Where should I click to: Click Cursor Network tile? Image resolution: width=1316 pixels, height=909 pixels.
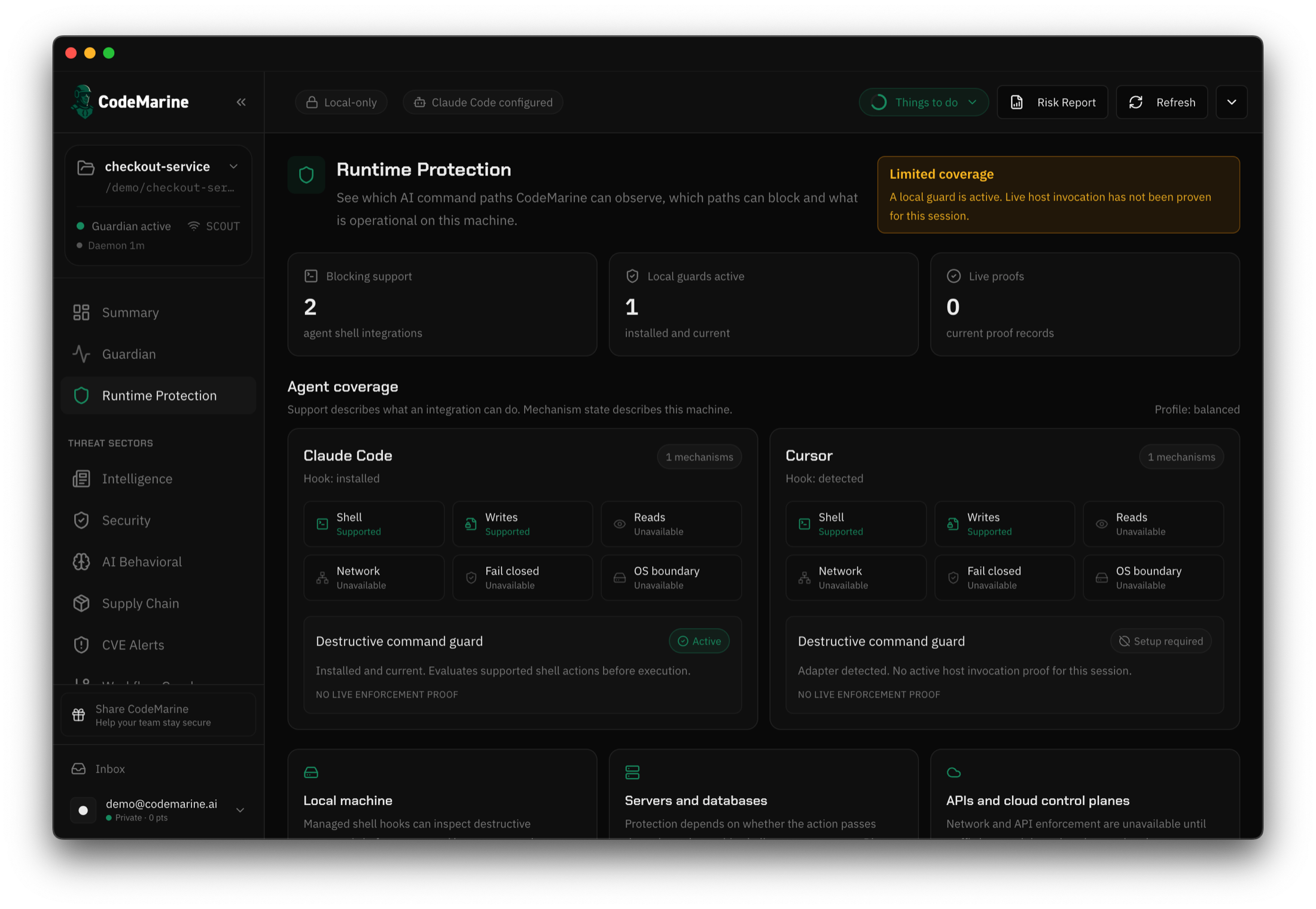pyautogui.click(x=856, y=578)
